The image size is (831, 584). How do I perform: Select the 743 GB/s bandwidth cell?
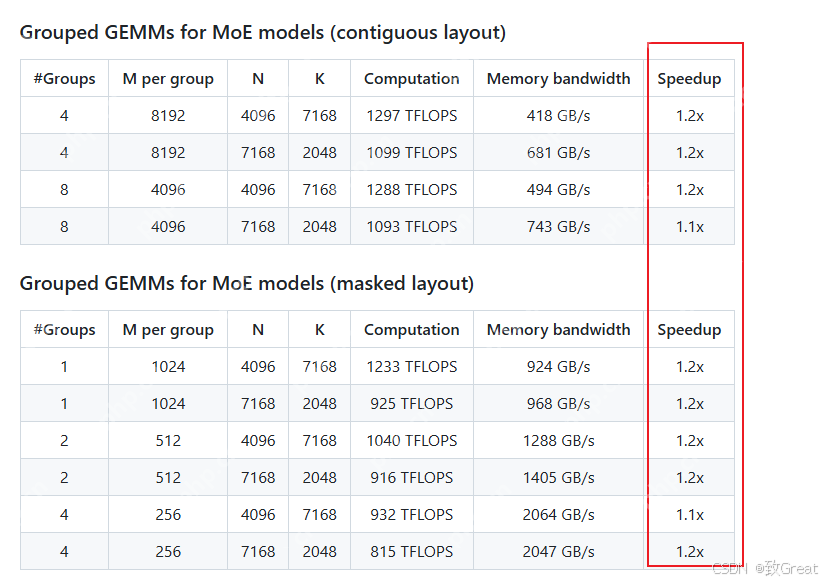pyautogui.click(x=558, y=227)
